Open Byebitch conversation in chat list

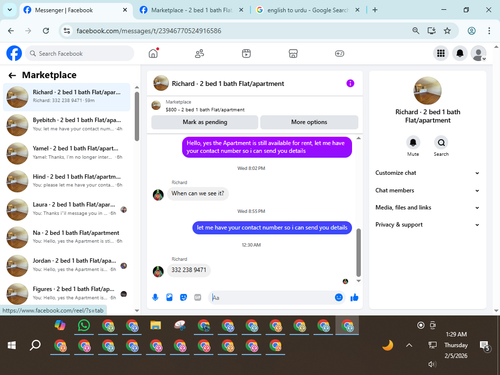(x=67, y=125)
